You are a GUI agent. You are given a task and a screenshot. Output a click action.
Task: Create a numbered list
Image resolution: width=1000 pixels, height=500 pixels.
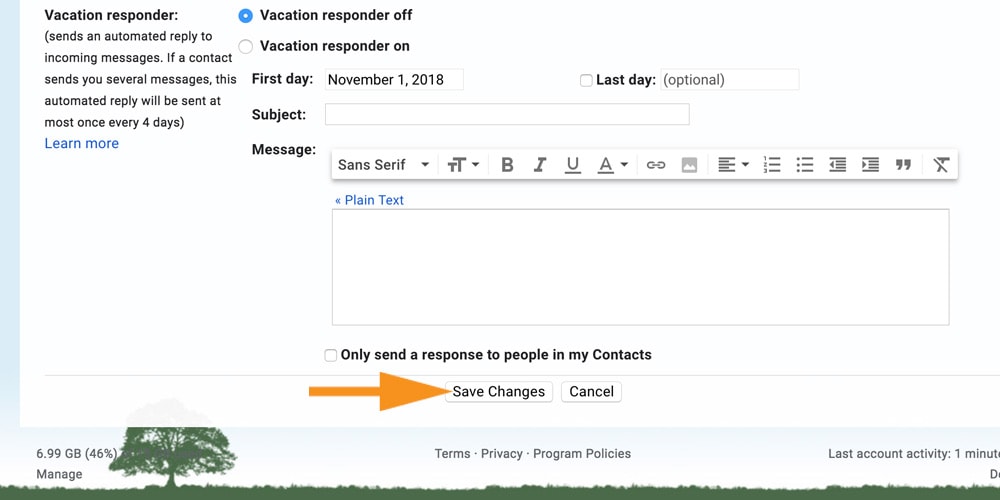click(772, 165)
